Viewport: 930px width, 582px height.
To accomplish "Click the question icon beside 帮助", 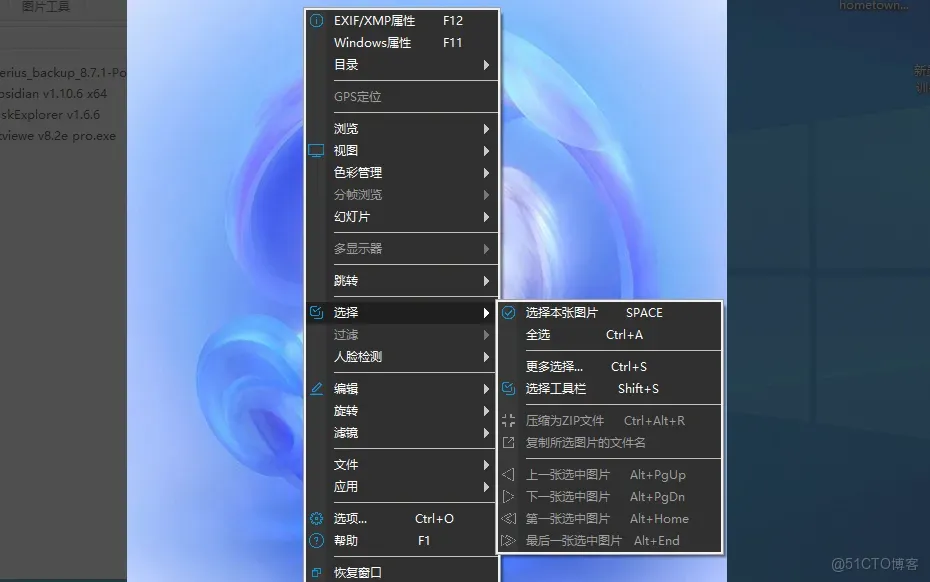I will [x=316, y=540].
